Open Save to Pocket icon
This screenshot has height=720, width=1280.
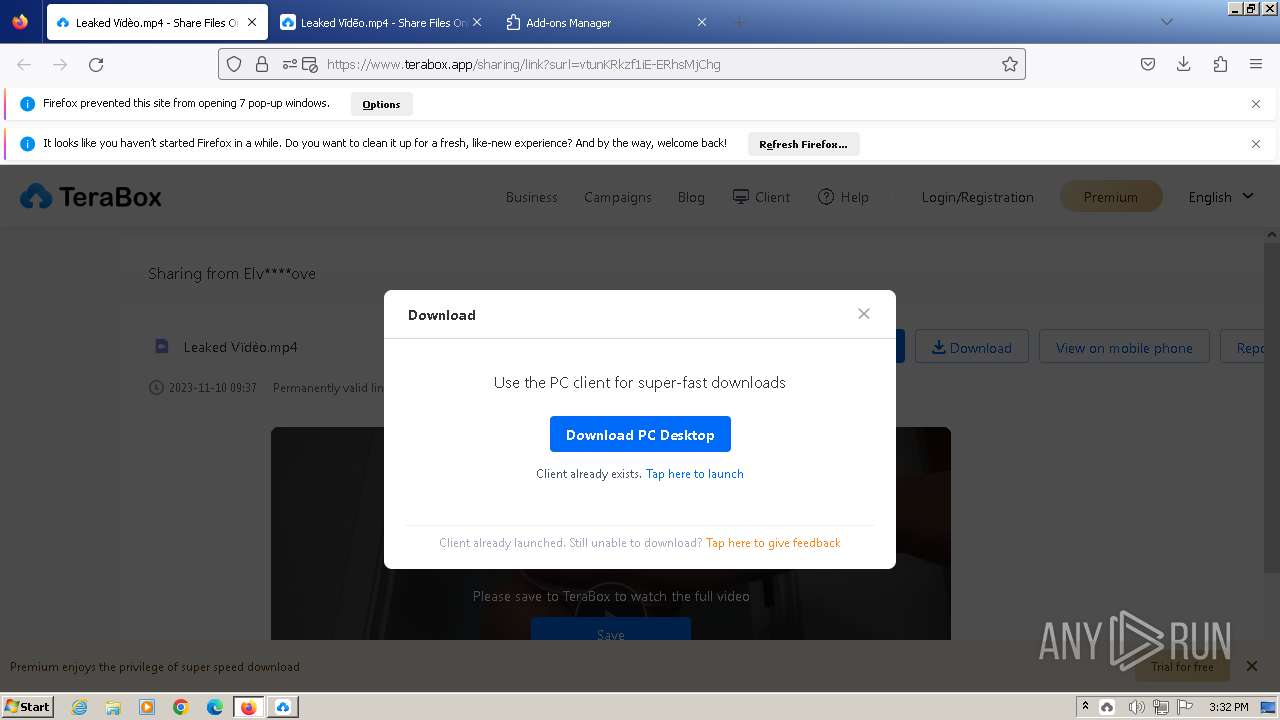1148,64
